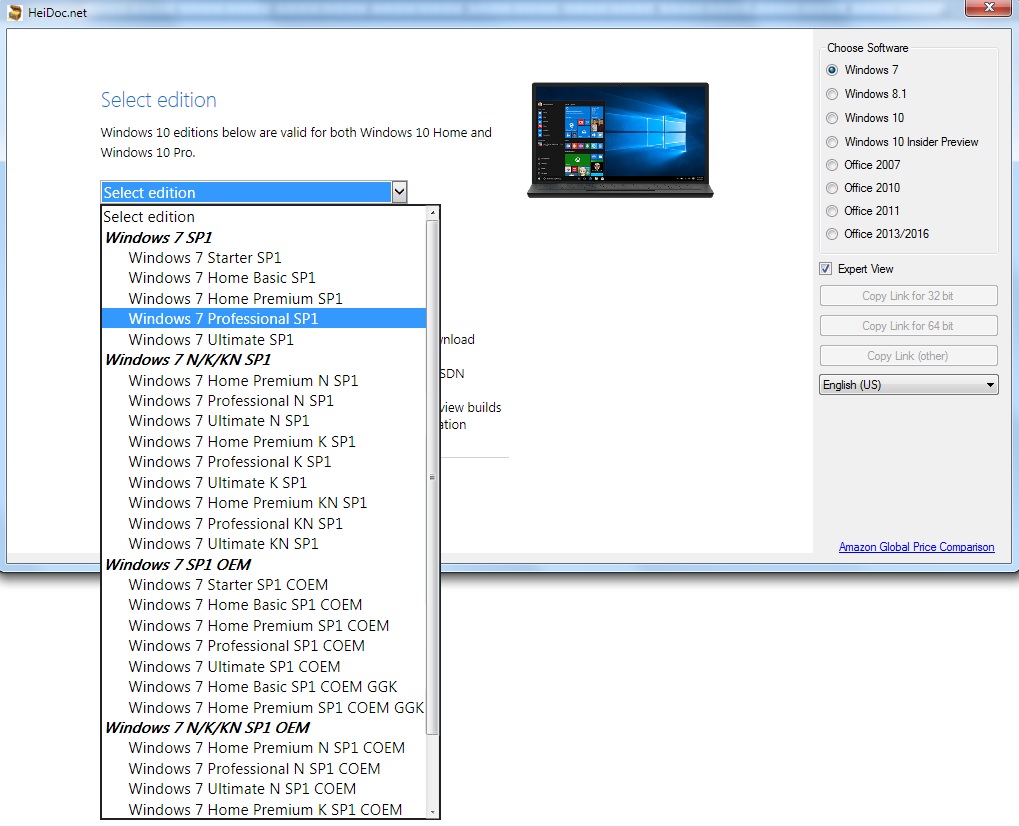The width and height of the screenshot is (1019, 826).
Task: Collapse the Select edition combo box arrow
Action: [x=399, y=192]
